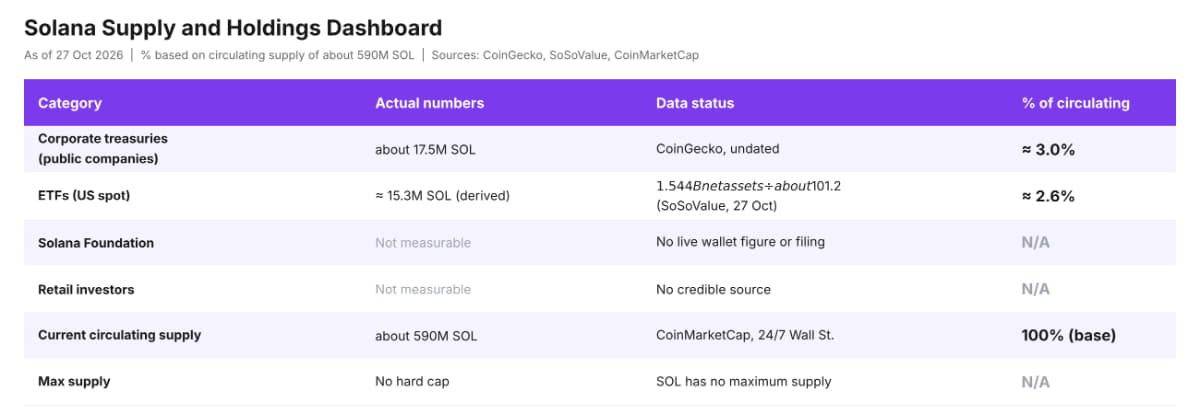This screenshot has height=414, width=1200.
Task: Select the Max supply row label
Action: pyautogui.click(x=74, y=381)
